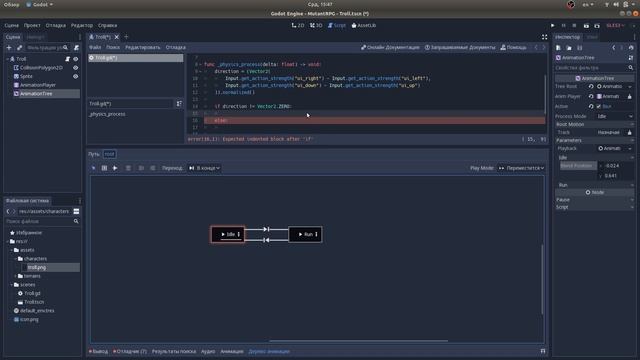Open the Проект menu

(x=32, y=25)
